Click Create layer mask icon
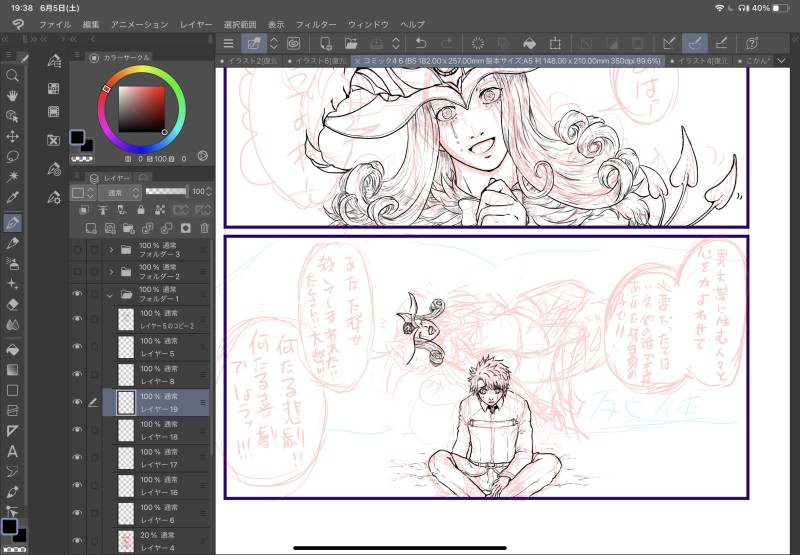The image size is (800, 555). click(x=186, y=228)
